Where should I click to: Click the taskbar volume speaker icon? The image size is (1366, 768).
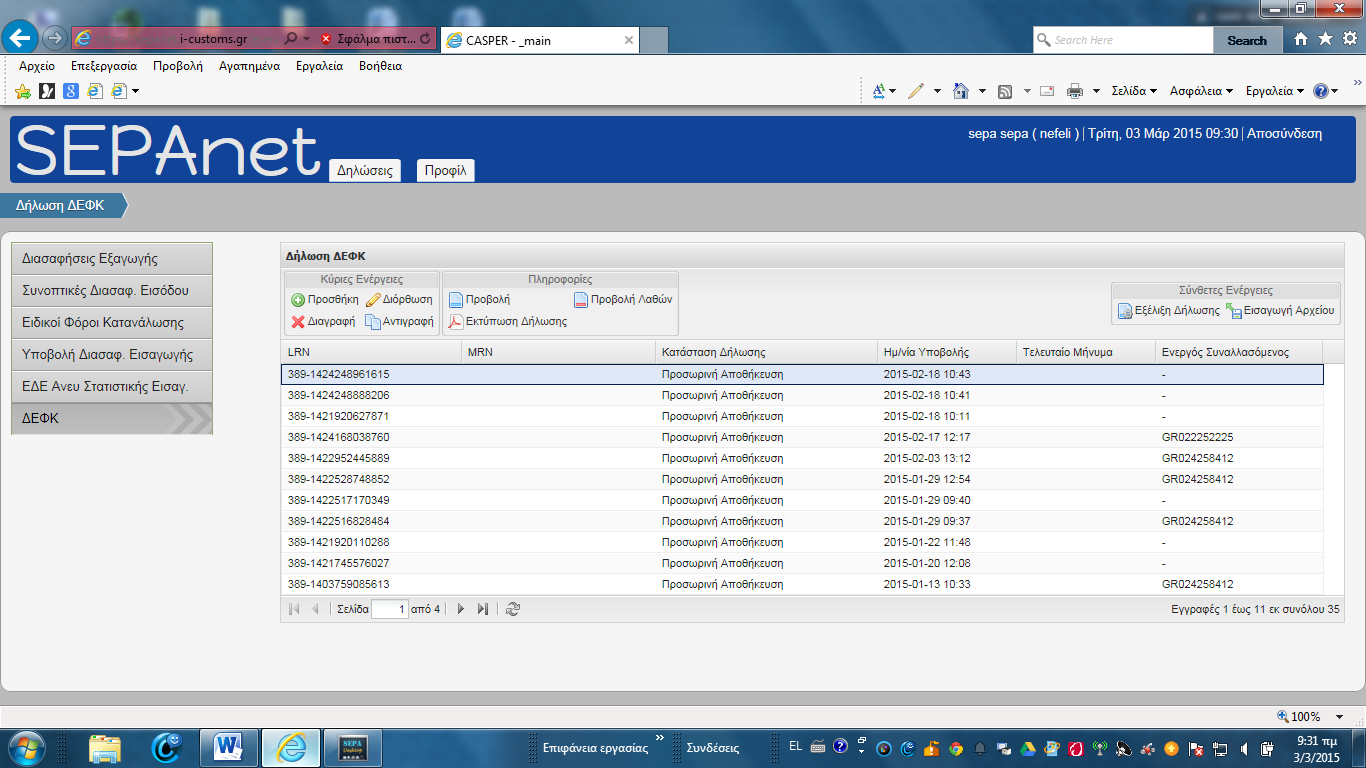pyautogui.click(x=1244, y=748)
